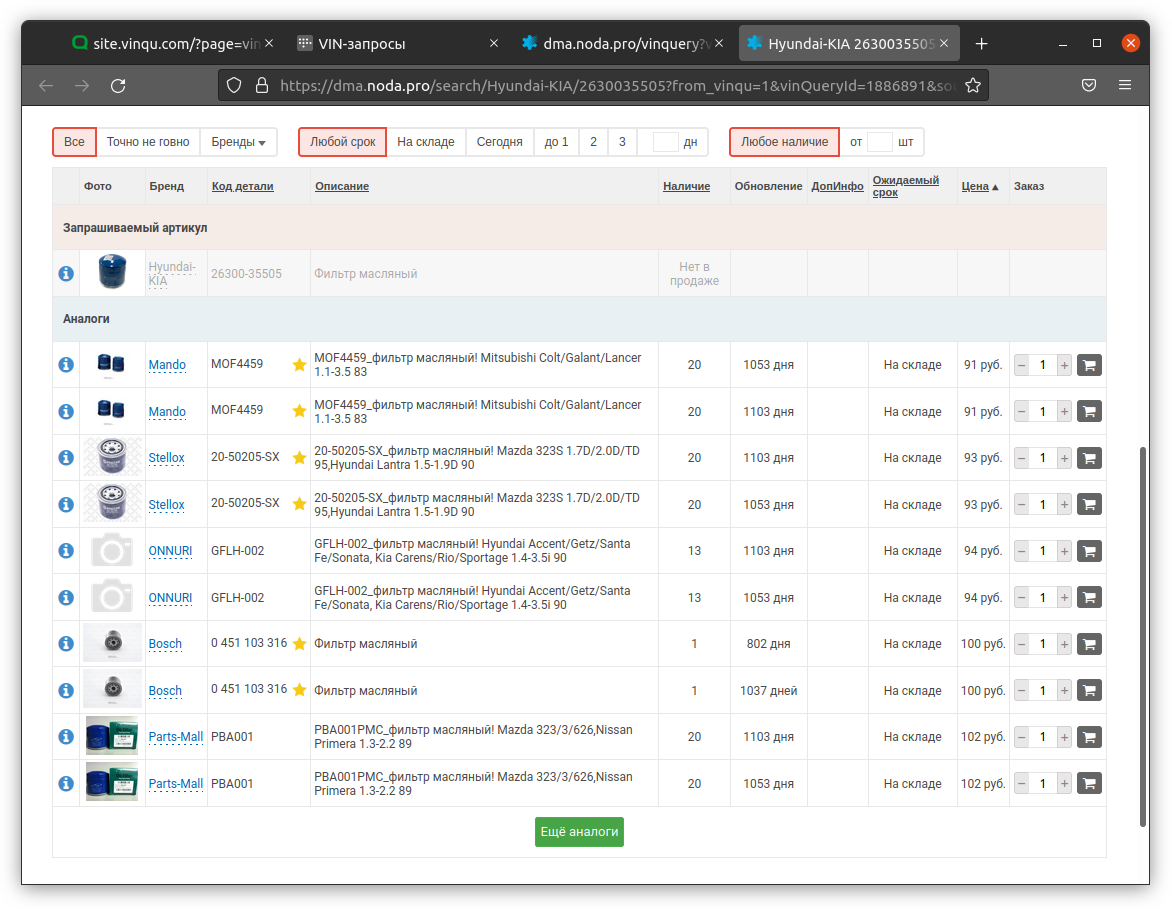Expand the 'Бренды' dropdown

click(x=238, y=142)
